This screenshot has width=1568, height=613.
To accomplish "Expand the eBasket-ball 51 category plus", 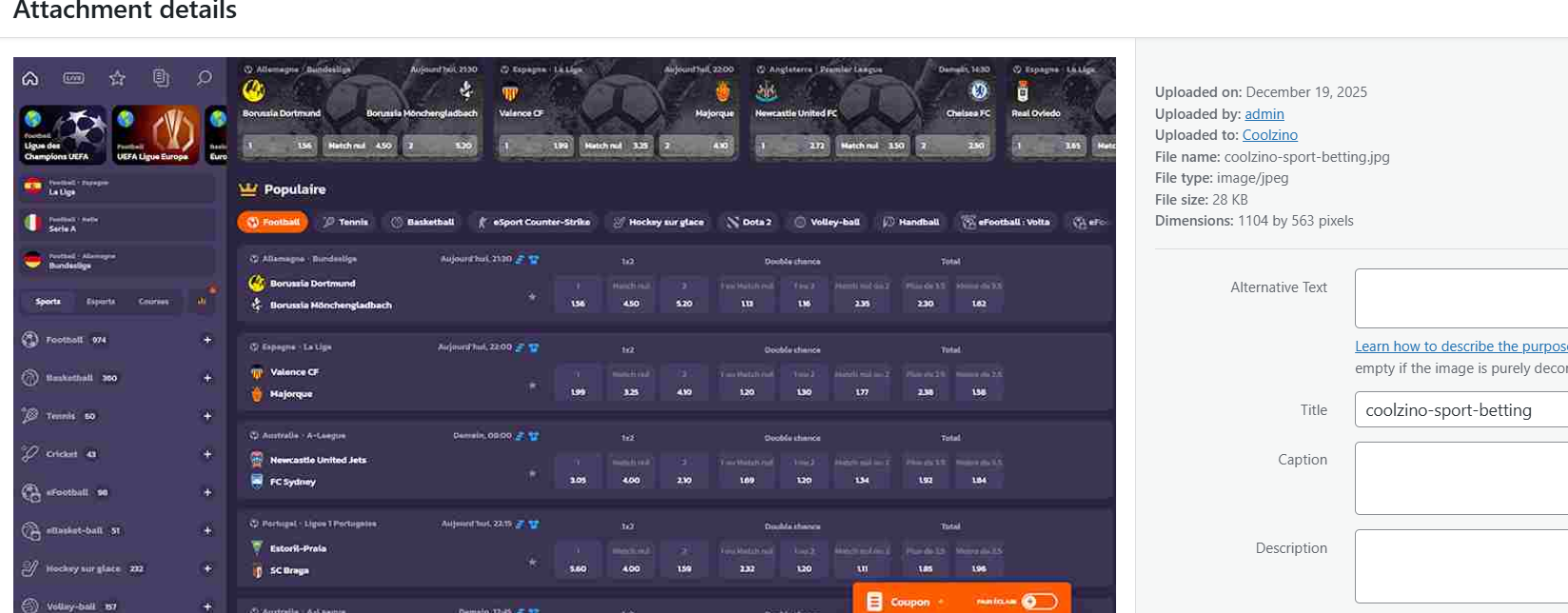I will [x=206, y=530].
